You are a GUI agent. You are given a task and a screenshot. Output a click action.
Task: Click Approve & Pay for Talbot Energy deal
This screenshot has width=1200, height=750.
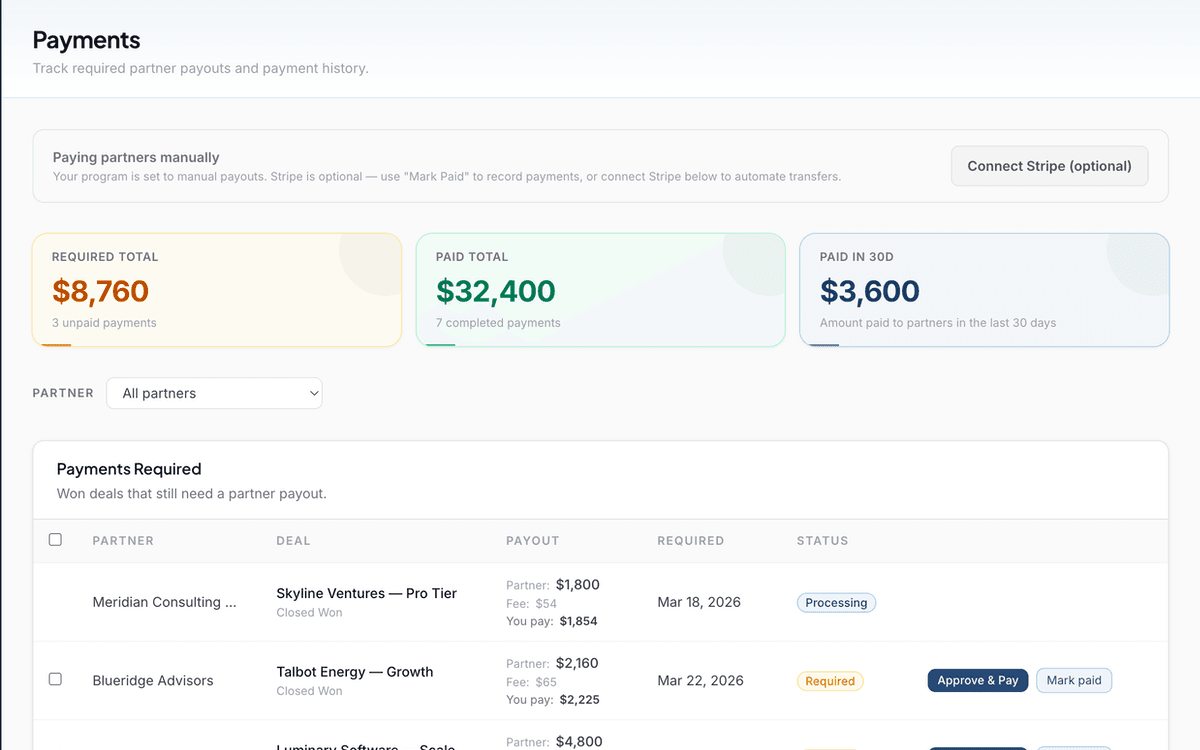[x=977, y=680]
